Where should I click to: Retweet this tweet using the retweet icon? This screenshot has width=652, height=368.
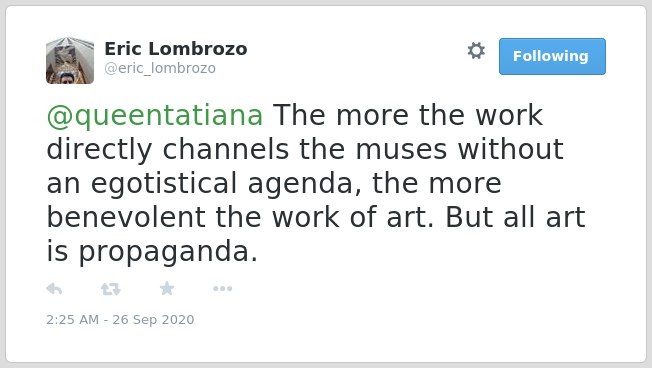point(111,289)
